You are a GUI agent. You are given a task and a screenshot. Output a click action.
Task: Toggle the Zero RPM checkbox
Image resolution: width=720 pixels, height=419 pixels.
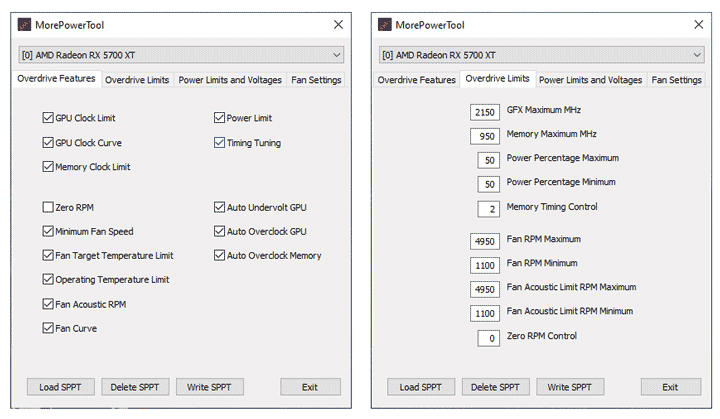(x=48, y=207)
